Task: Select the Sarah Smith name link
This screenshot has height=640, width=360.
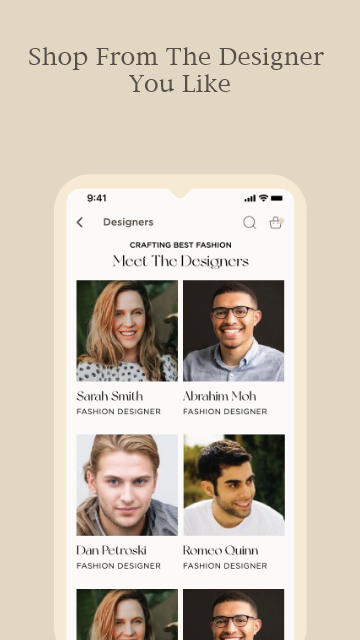Action: 110,396
